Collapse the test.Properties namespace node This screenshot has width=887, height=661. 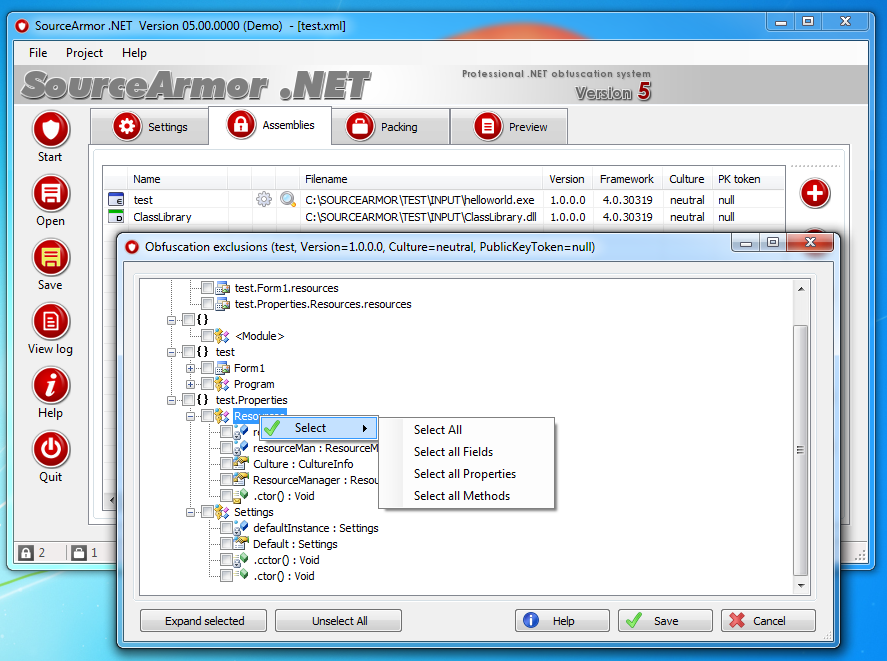171,400
